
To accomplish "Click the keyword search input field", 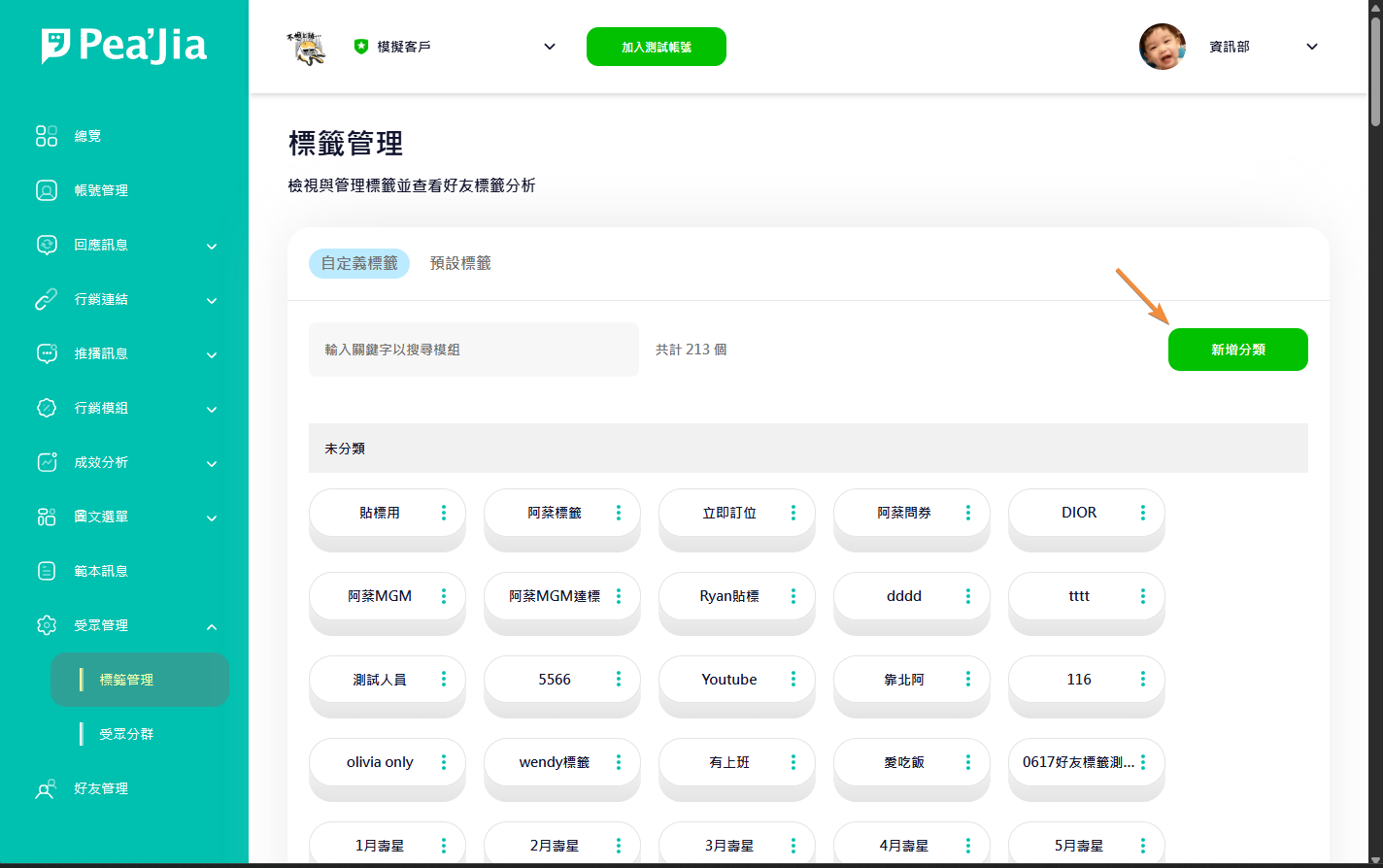I will (473, 350).
